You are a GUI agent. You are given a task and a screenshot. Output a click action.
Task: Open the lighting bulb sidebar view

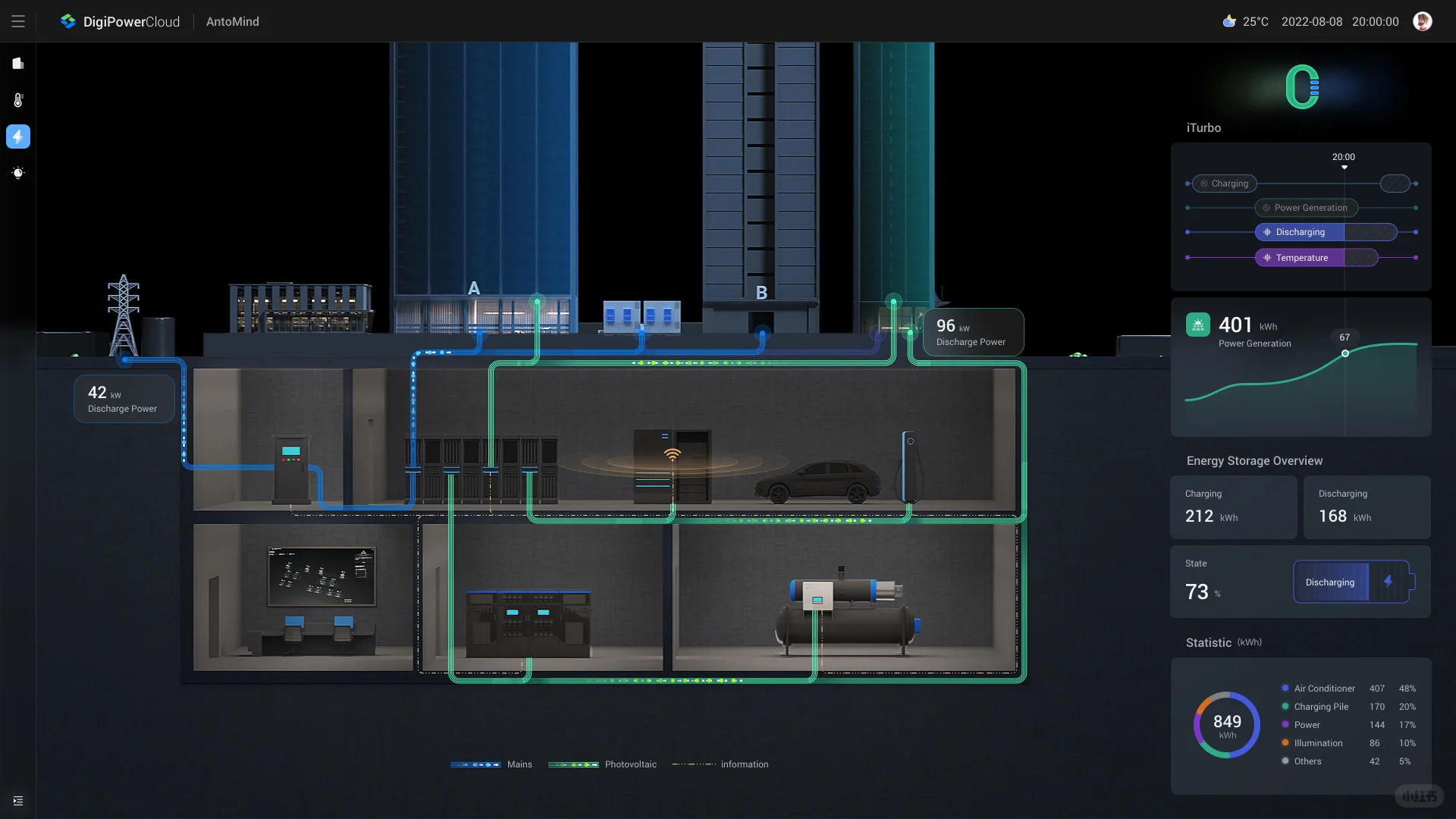18,173
